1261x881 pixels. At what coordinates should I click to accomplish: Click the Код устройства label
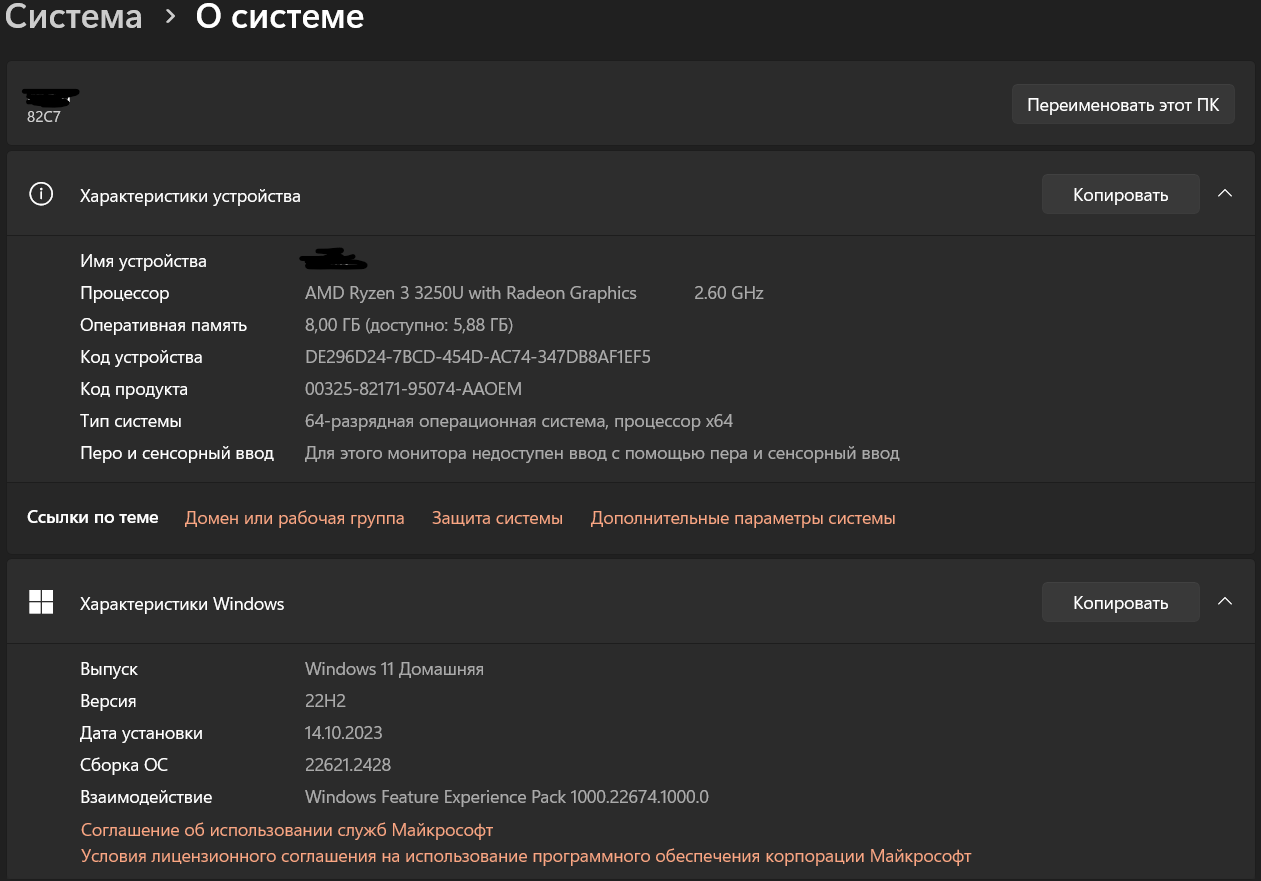(x=141, y=357)
